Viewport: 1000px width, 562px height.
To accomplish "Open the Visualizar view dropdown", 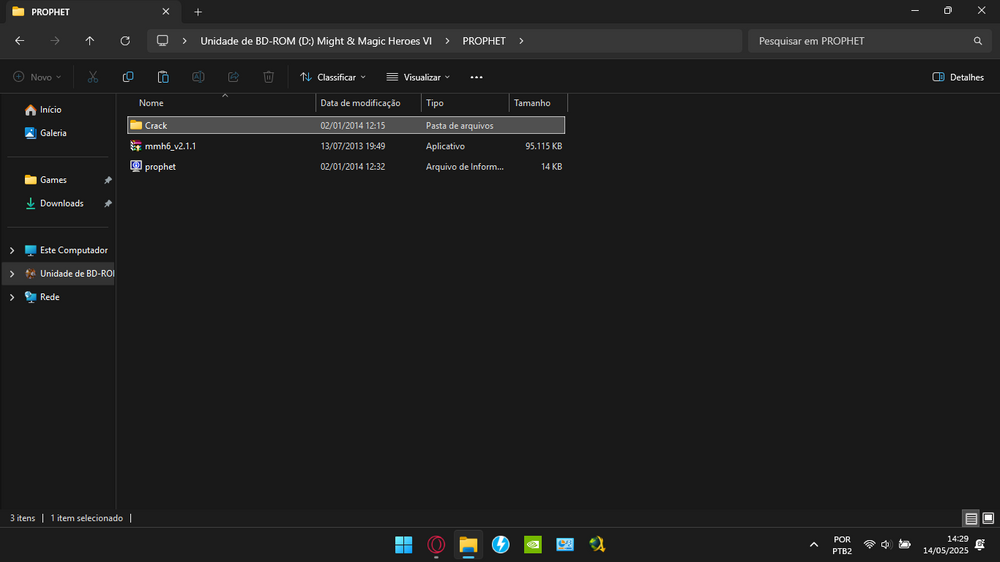I will pos(418,77).
